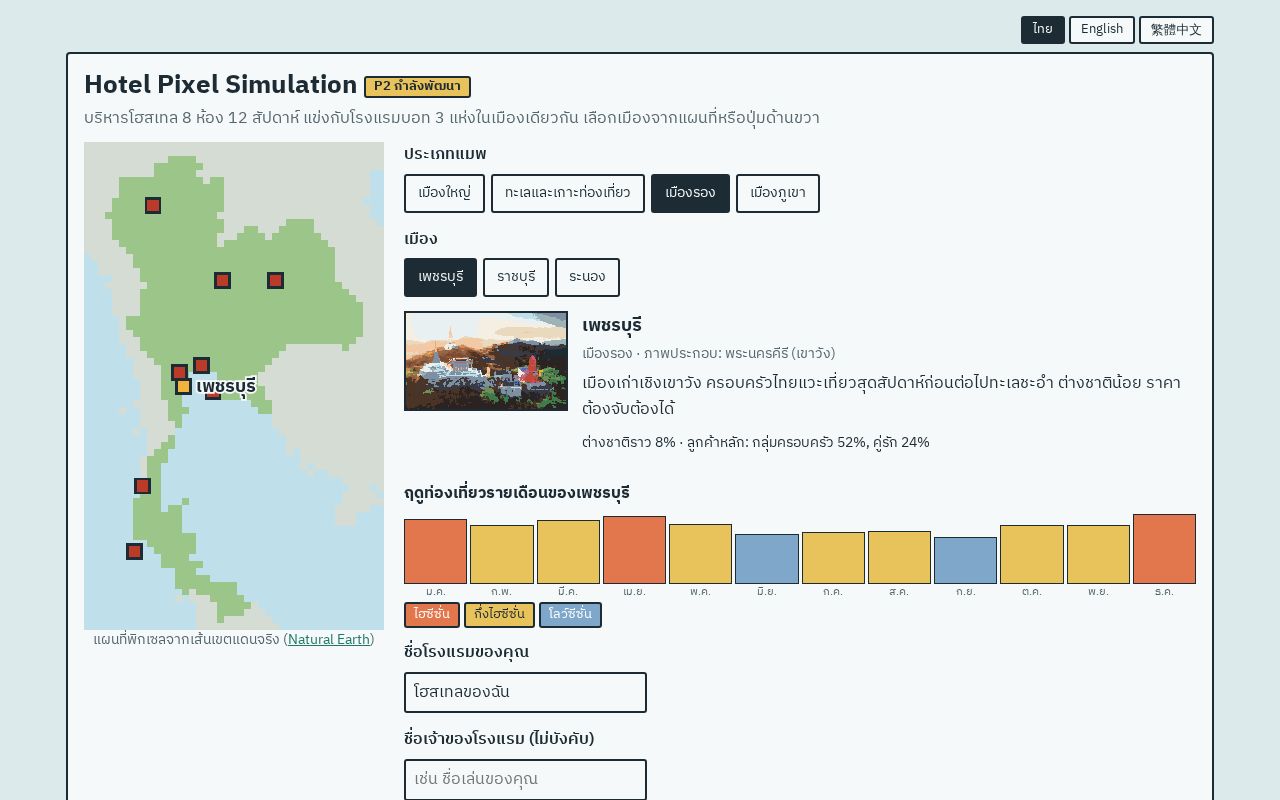Select the yellow highlighted เพชรบุรี map marker

[183, 386]
